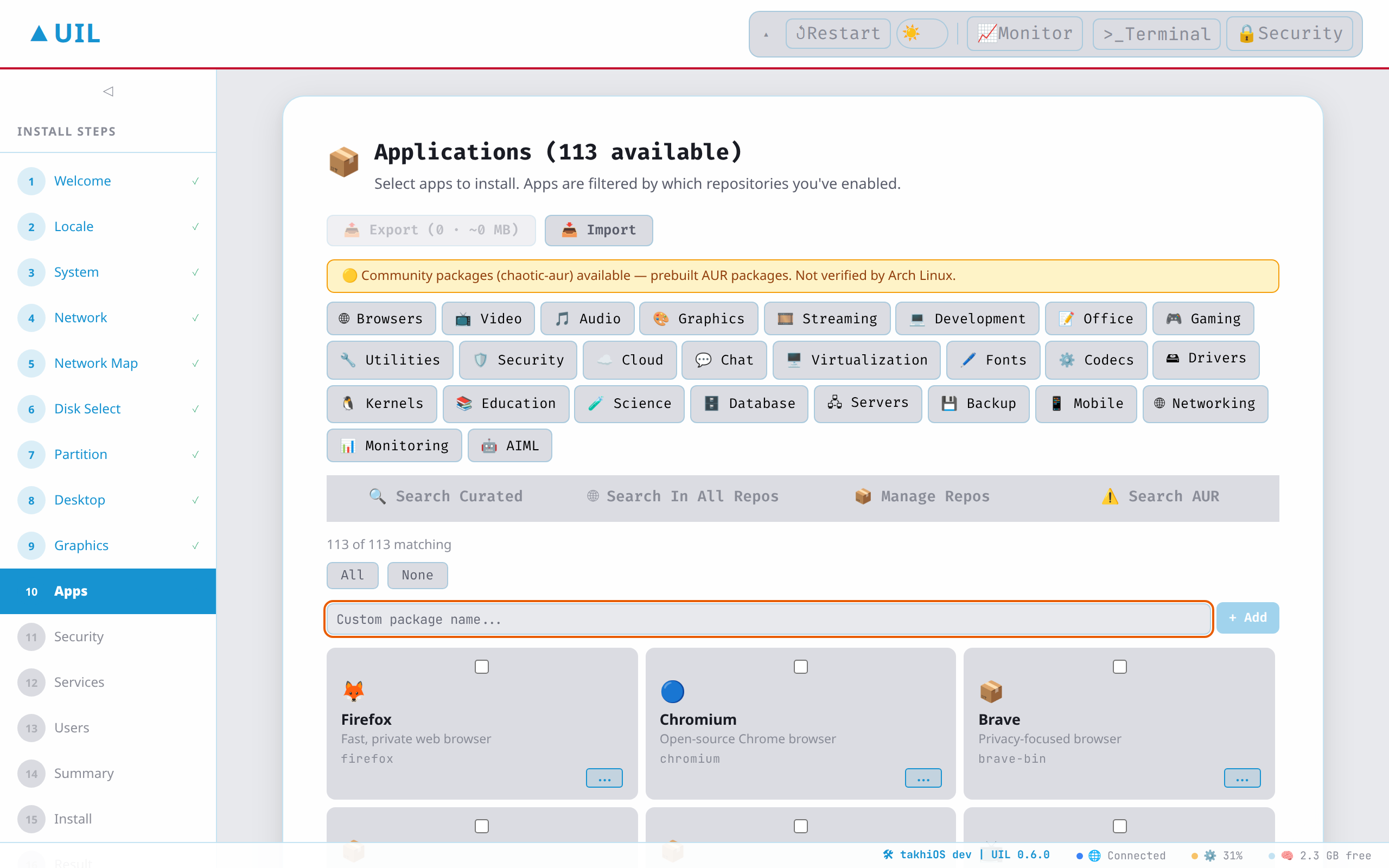The height and width of the screenshot is (868, 1389).
Task: Open the Security step in sidebar
Action: tap(108, 637)
